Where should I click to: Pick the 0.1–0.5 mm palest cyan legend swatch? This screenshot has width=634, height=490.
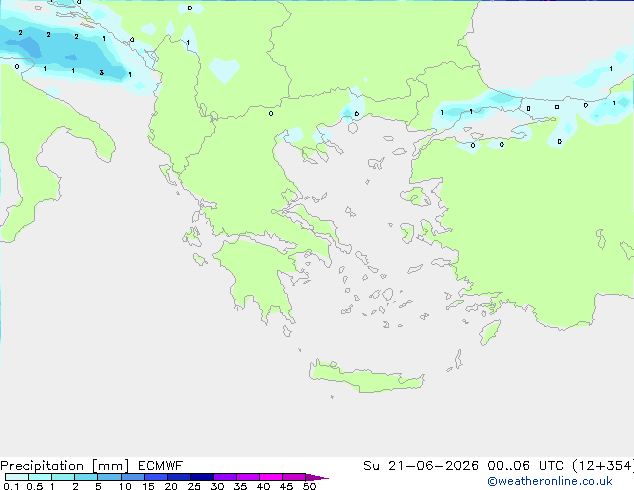17,477
